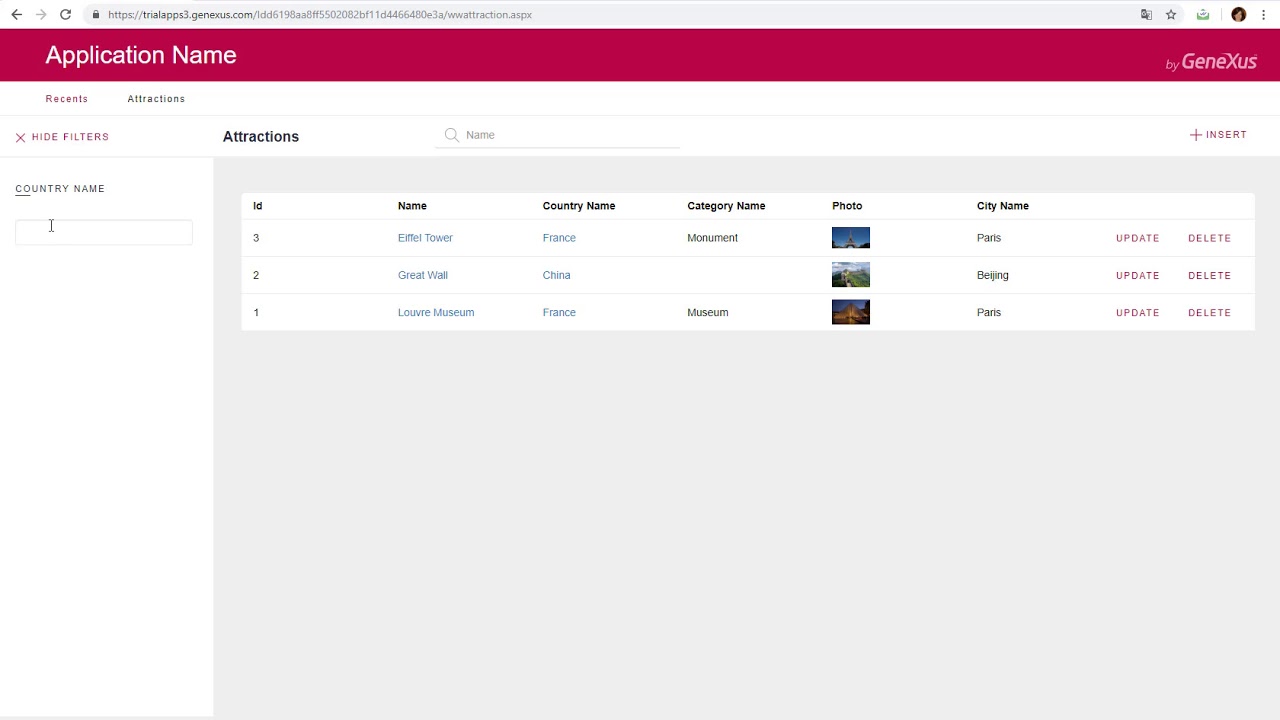Viewport: 1280px width, 720px height.
Task: Click UPDATE for Great Wall
Action: tap(1138, 275)
